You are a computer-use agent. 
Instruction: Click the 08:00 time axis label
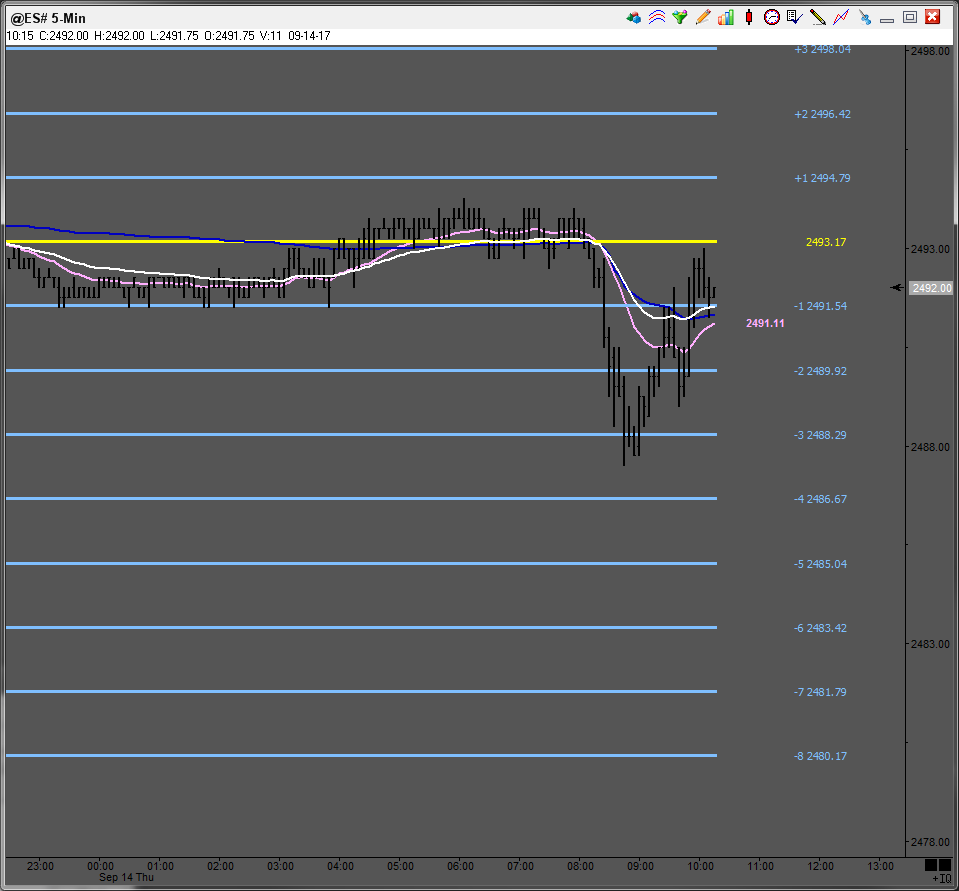[x=580, y=867]
